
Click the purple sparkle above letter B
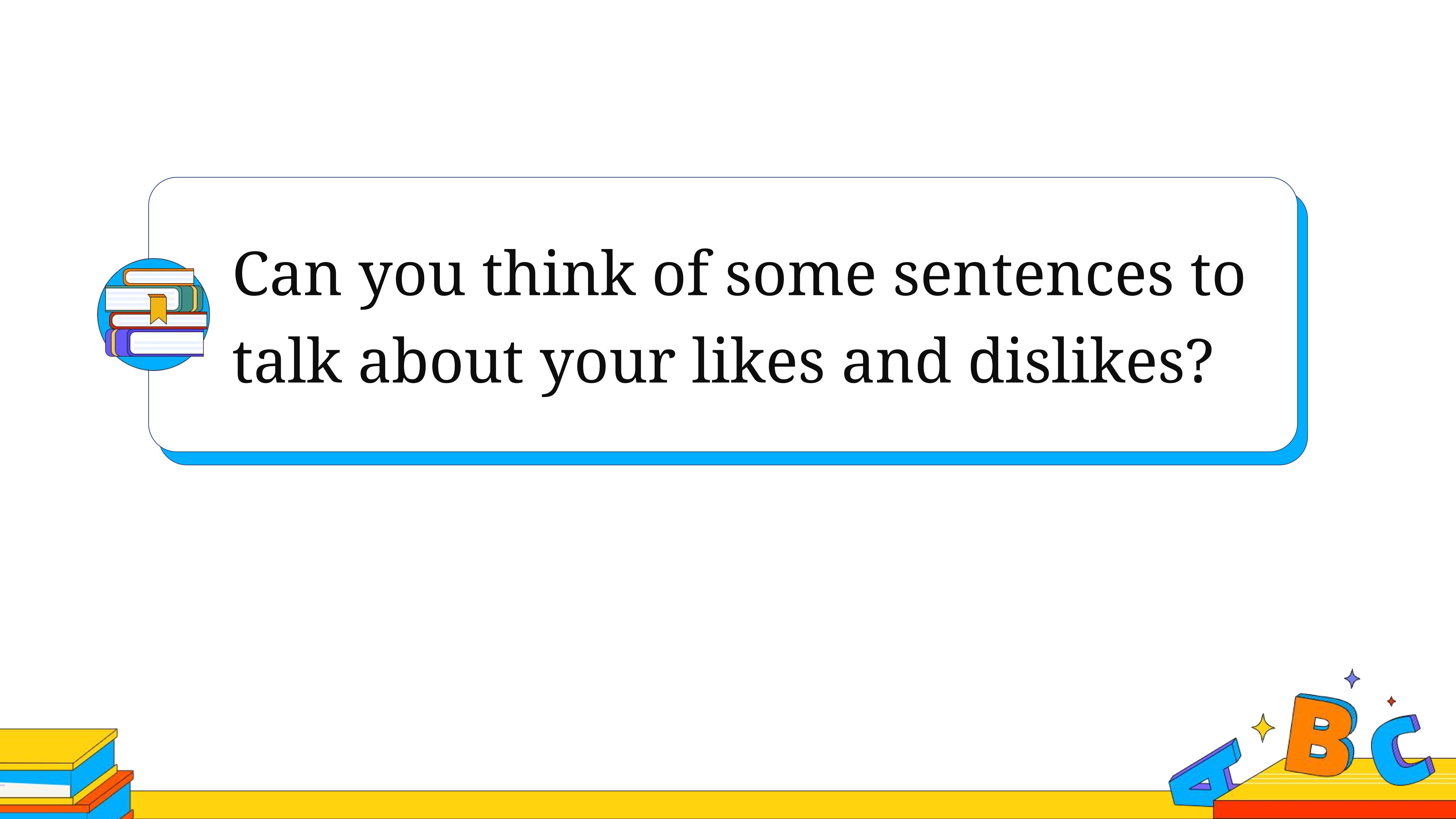click(1352, 678)
